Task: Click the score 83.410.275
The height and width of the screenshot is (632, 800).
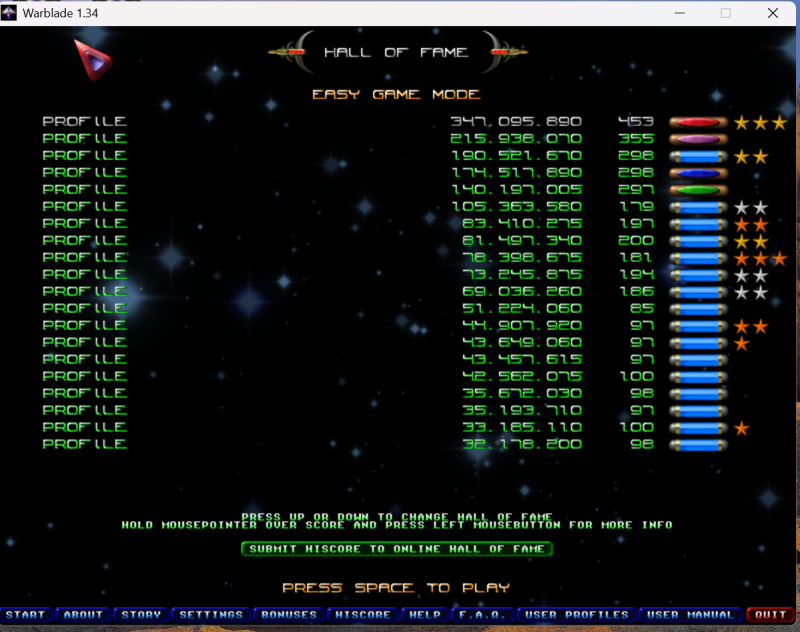Action: tap(522, 223)
